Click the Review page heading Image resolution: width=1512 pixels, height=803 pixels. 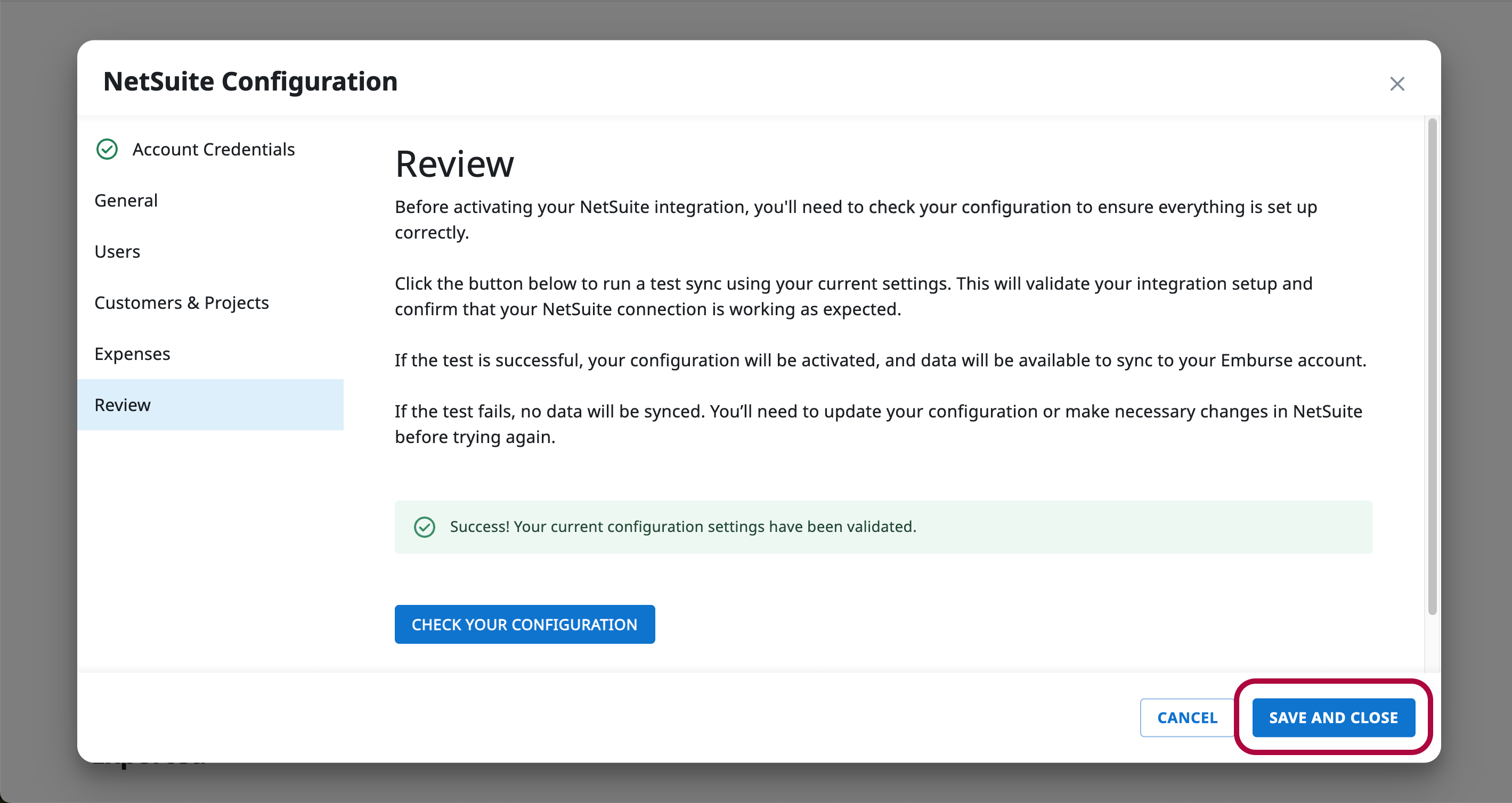pyautogui.click(x=454, y=163)
